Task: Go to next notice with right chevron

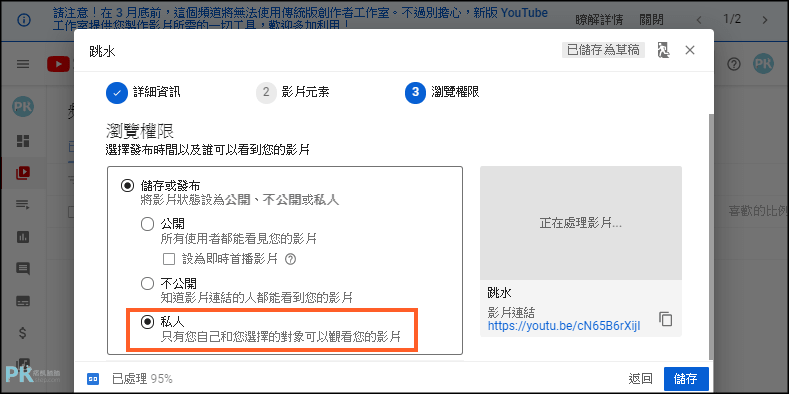Action: 765,20
